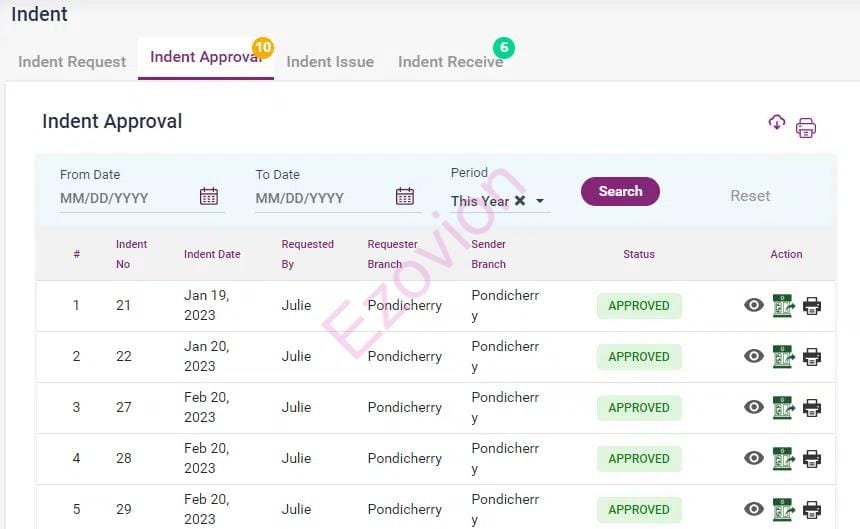The image size is (860, 529).
Task: Print indent number 29
Action: coord(812,509)
